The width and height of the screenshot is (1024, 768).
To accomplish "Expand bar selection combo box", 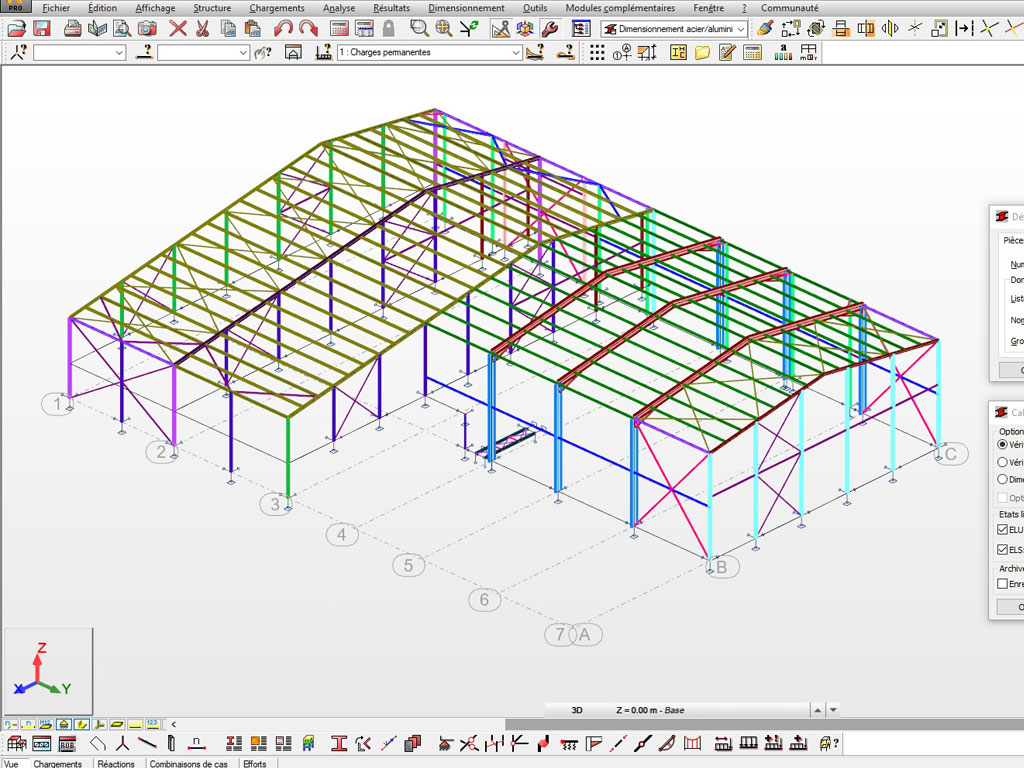I will click(243, 53).
